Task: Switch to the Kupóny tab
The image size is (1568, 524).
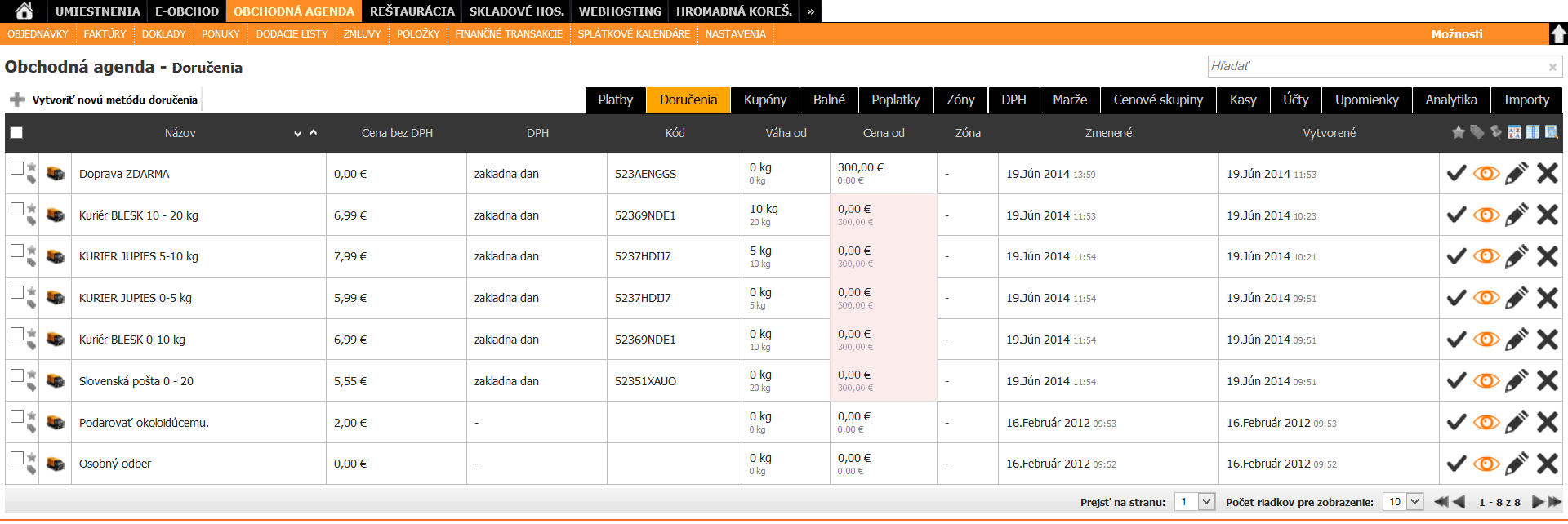Action: click(x=764, y=100)
